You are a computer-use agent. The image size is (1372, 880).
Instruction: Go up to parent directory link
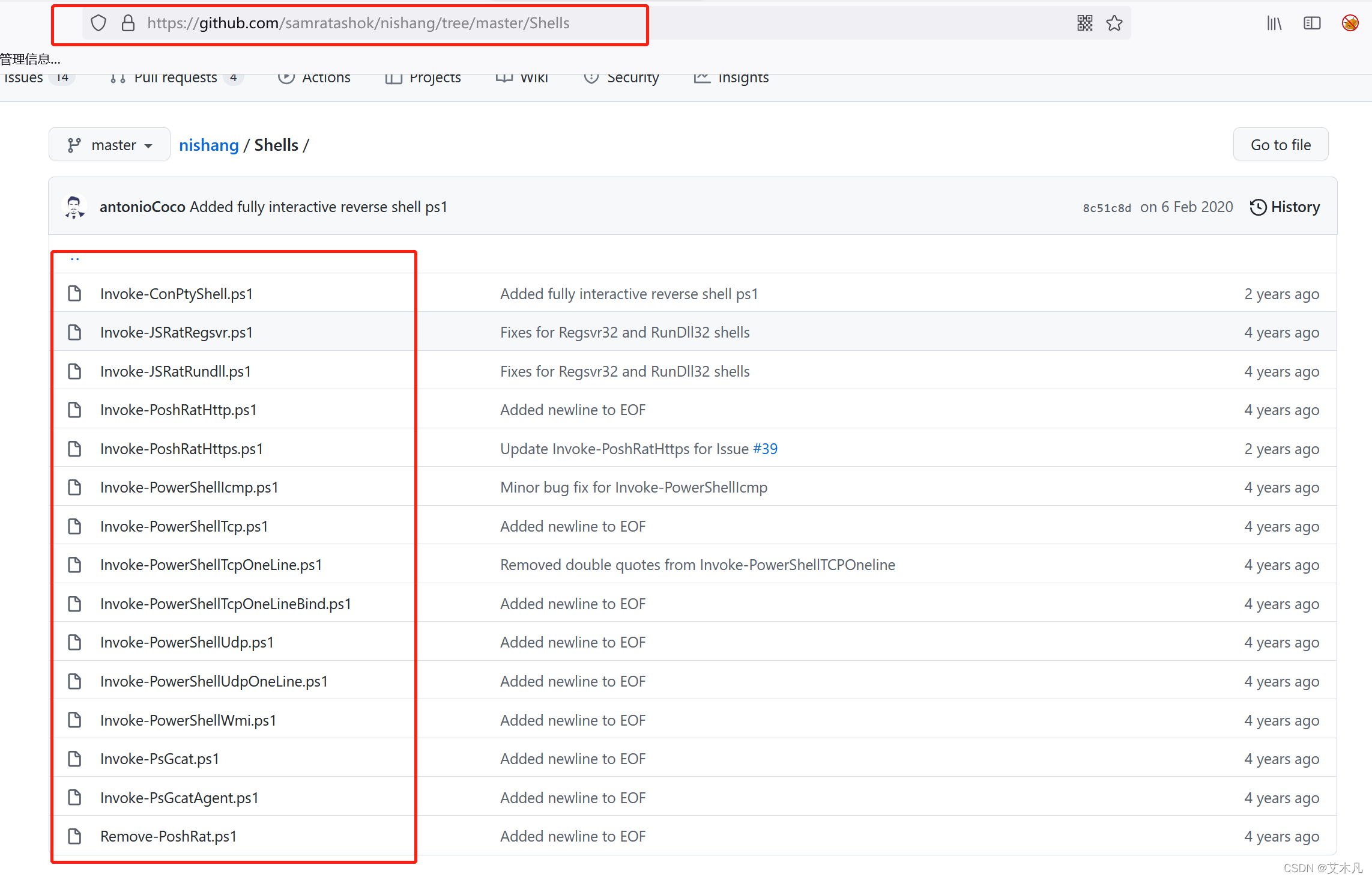coord(75,258)
